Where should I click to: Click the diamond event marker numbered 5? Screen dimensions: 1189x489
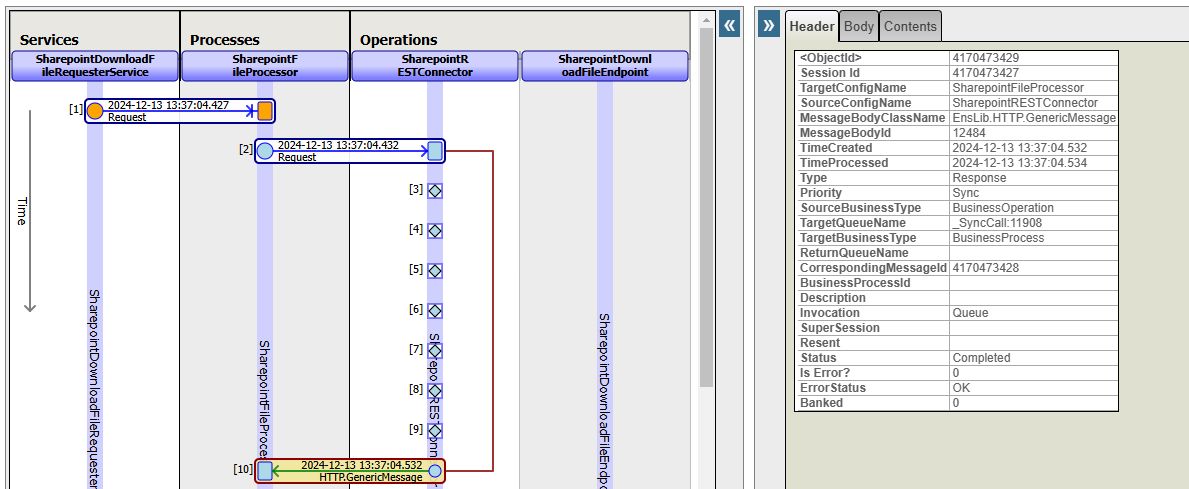pos(435,270)
